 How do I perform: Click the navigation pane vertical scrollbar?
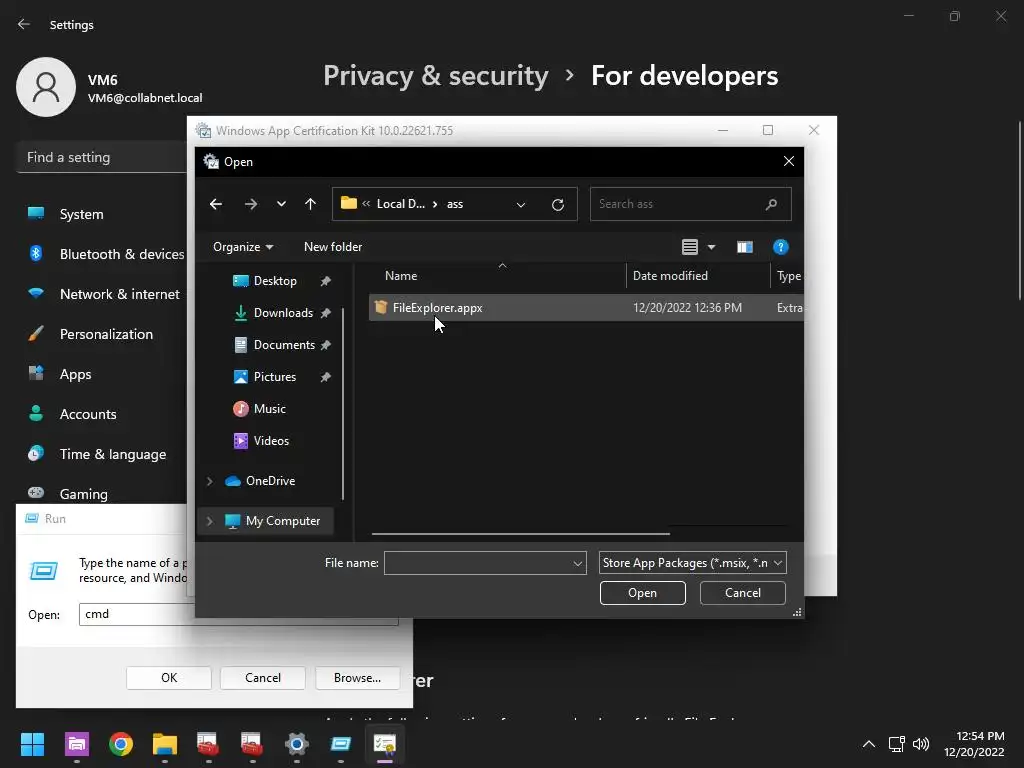343,404
